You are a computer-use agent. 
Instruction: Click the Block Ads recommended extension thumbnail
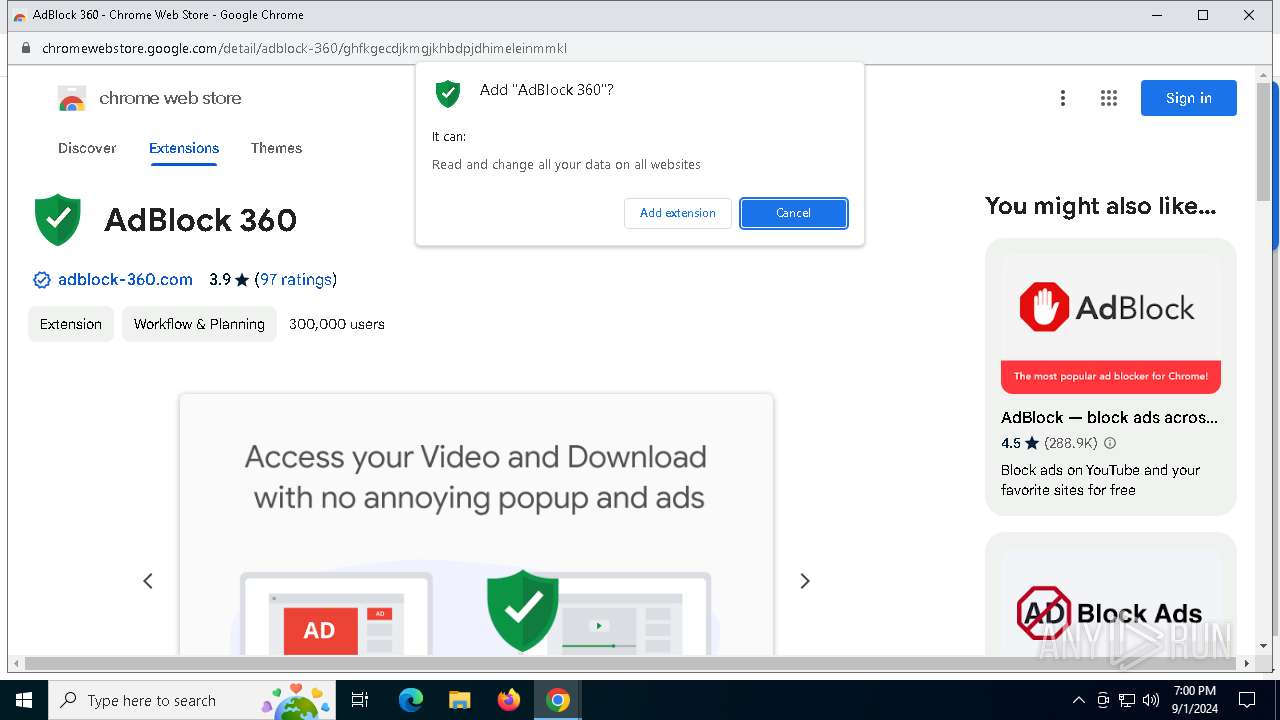(1111, 600)
